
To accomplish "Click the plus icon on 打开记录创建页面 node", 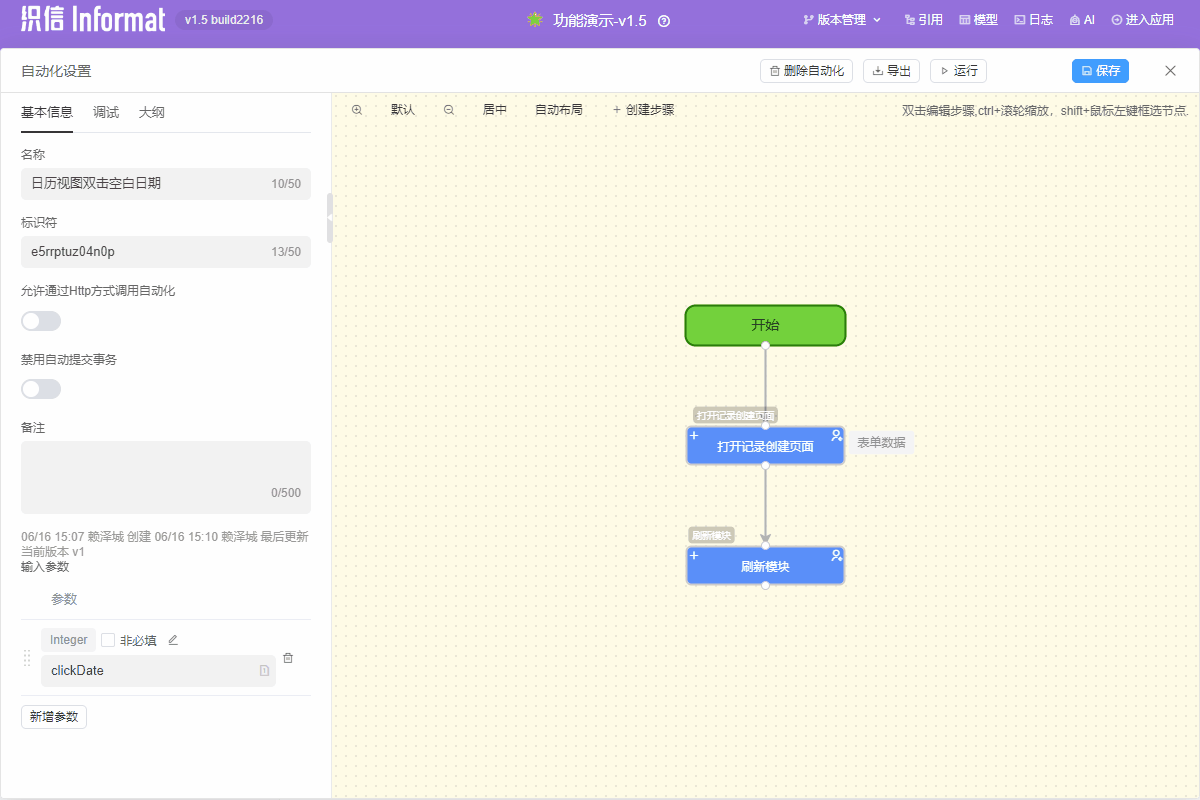I will point(694,436).
